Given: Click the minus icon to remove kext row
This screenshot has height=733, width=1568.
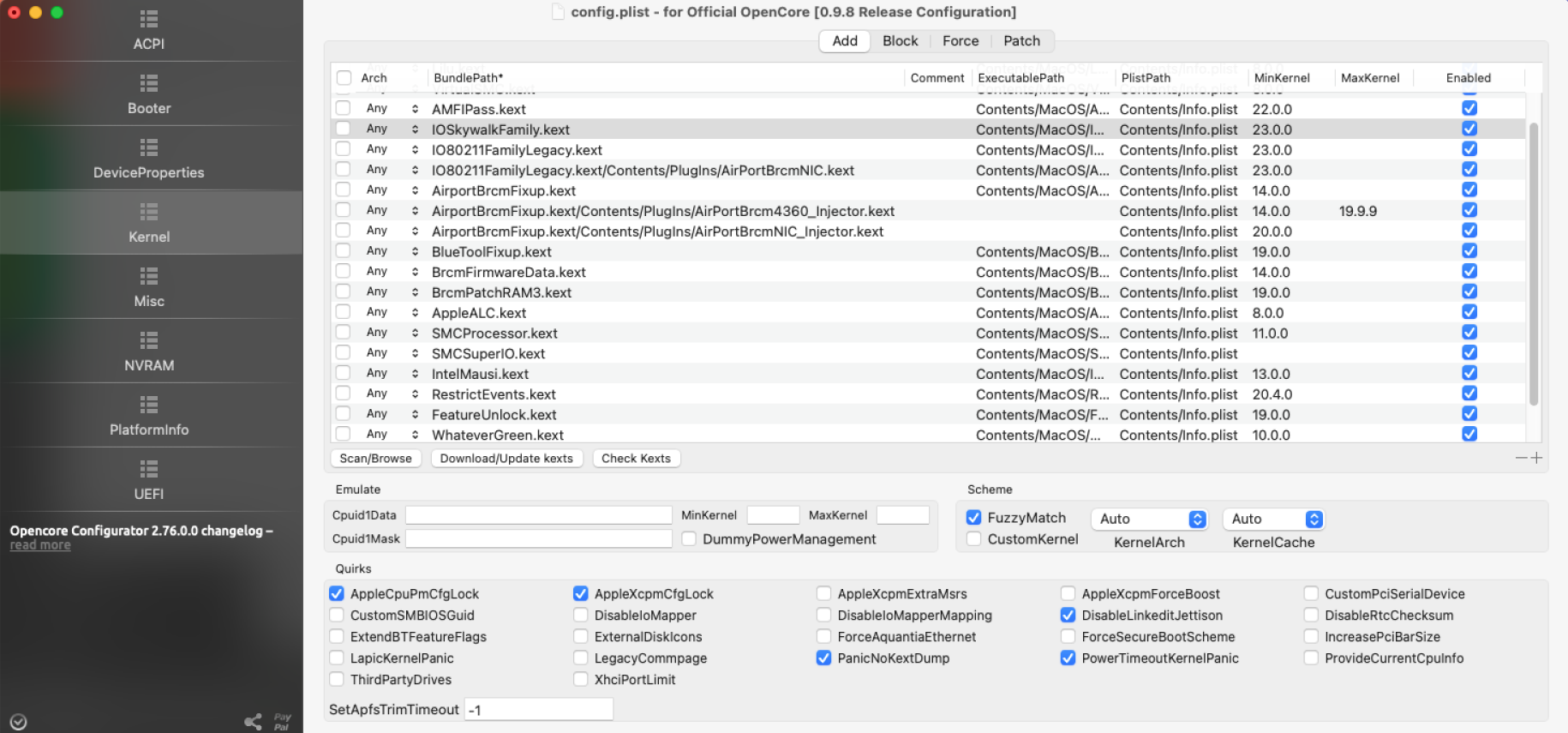Looking at the screenshot, I should [1522, 458].
